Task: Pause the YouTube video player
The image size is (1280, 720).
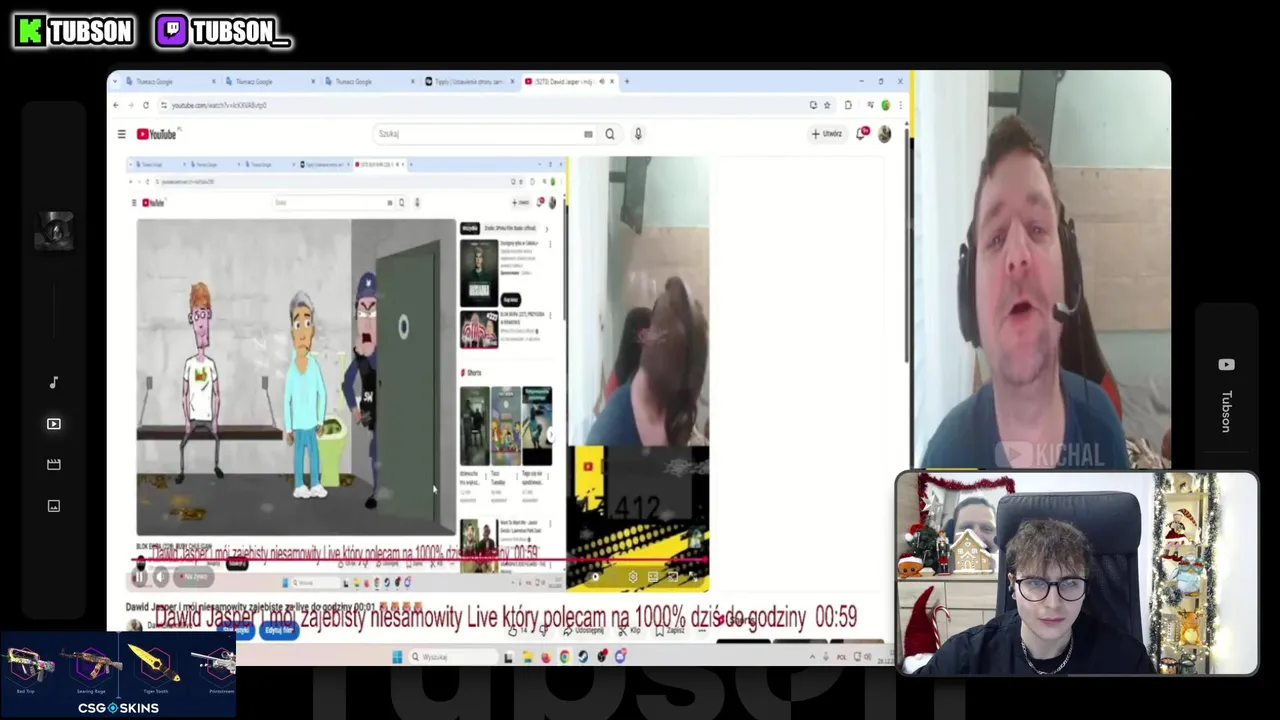Action: 140,577
